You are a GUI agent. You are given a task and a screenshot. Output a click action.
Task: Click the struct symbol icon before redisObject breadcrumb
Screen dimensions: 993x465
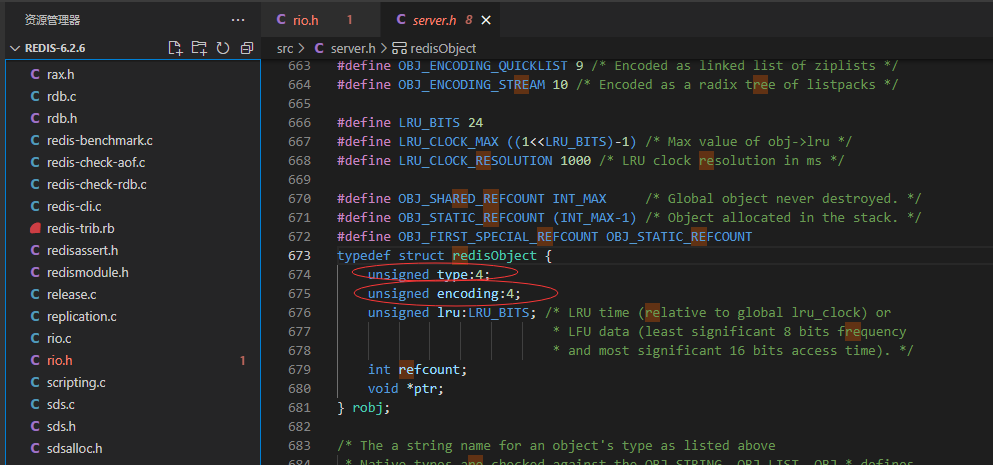point(400,48)
